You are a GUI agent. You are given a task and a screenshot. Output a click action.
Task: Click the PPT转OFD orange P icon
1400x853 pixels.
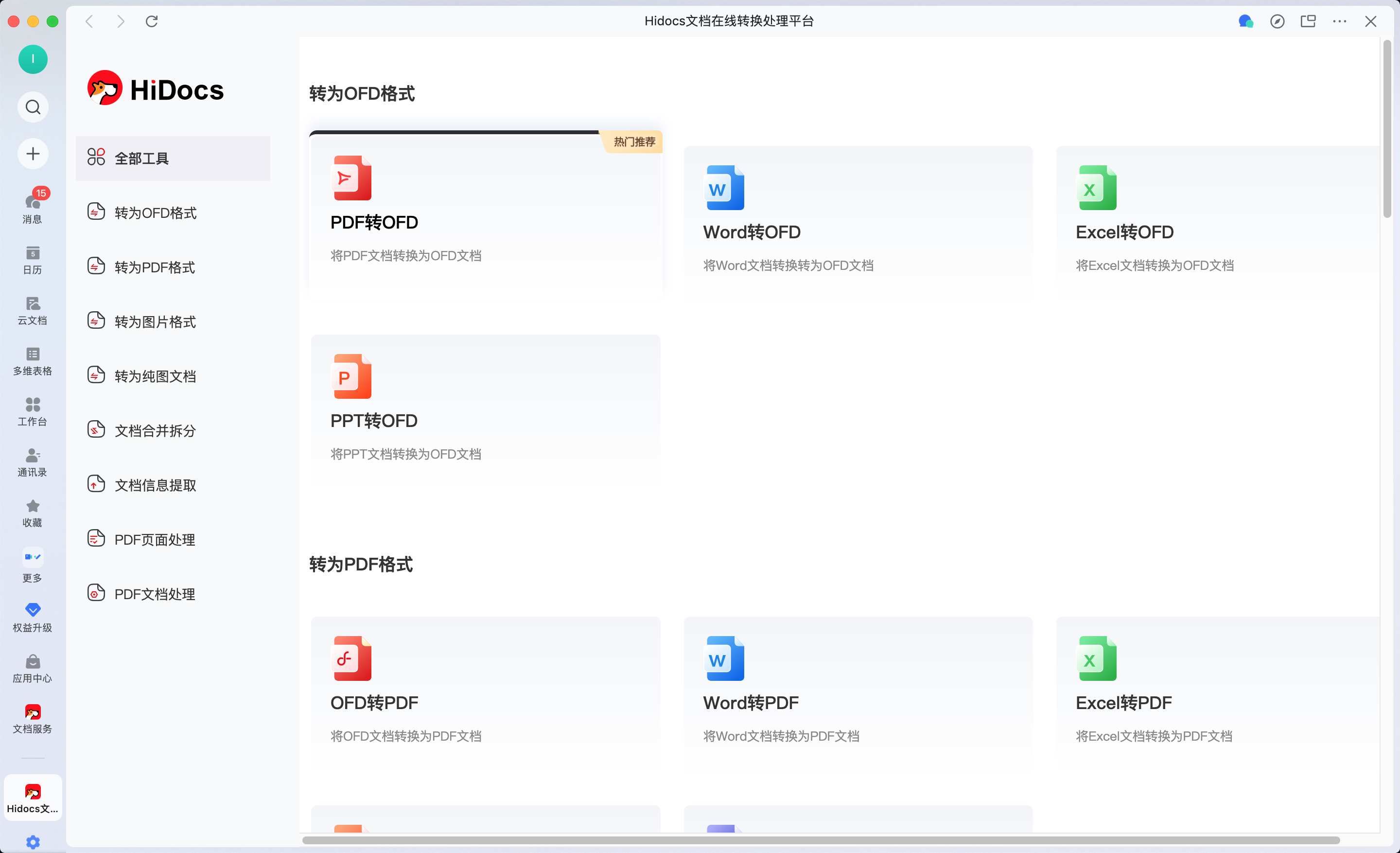point(352,376)
